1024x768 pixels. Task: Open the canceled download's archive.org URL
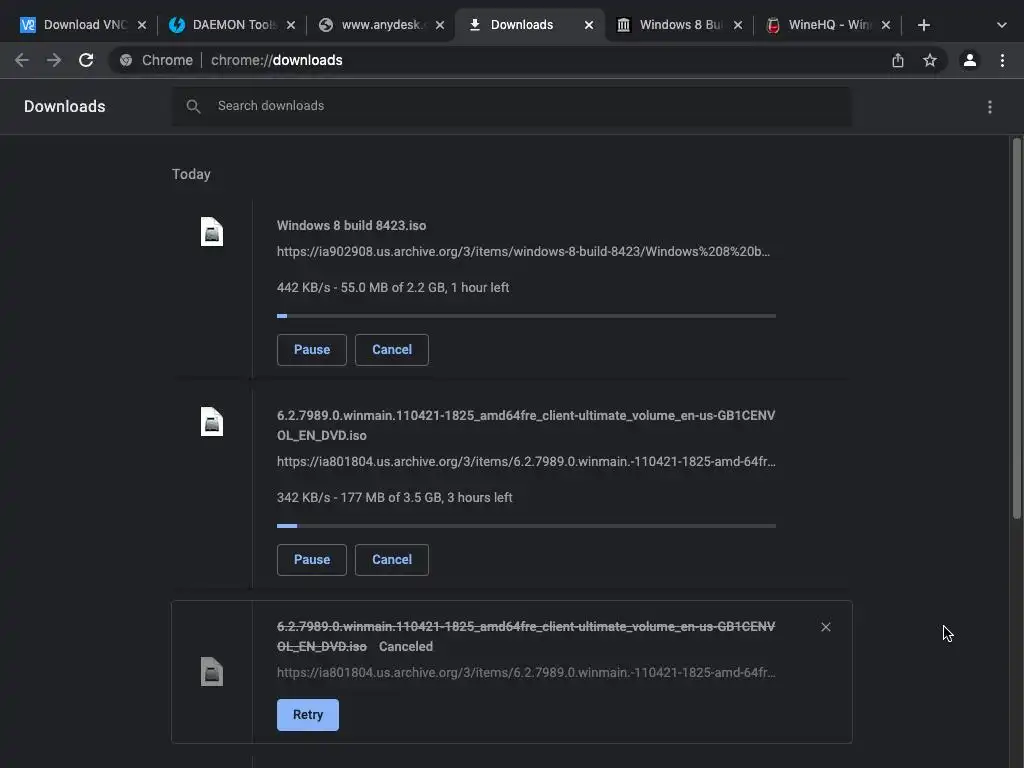pyautogui.click(x=526, y=672)
